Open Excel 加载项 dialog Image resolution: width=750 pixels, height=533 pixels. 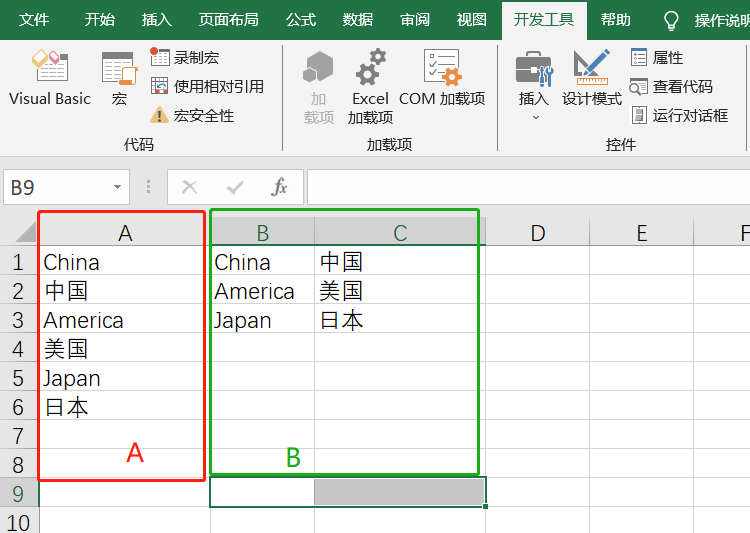coord(370,87)
